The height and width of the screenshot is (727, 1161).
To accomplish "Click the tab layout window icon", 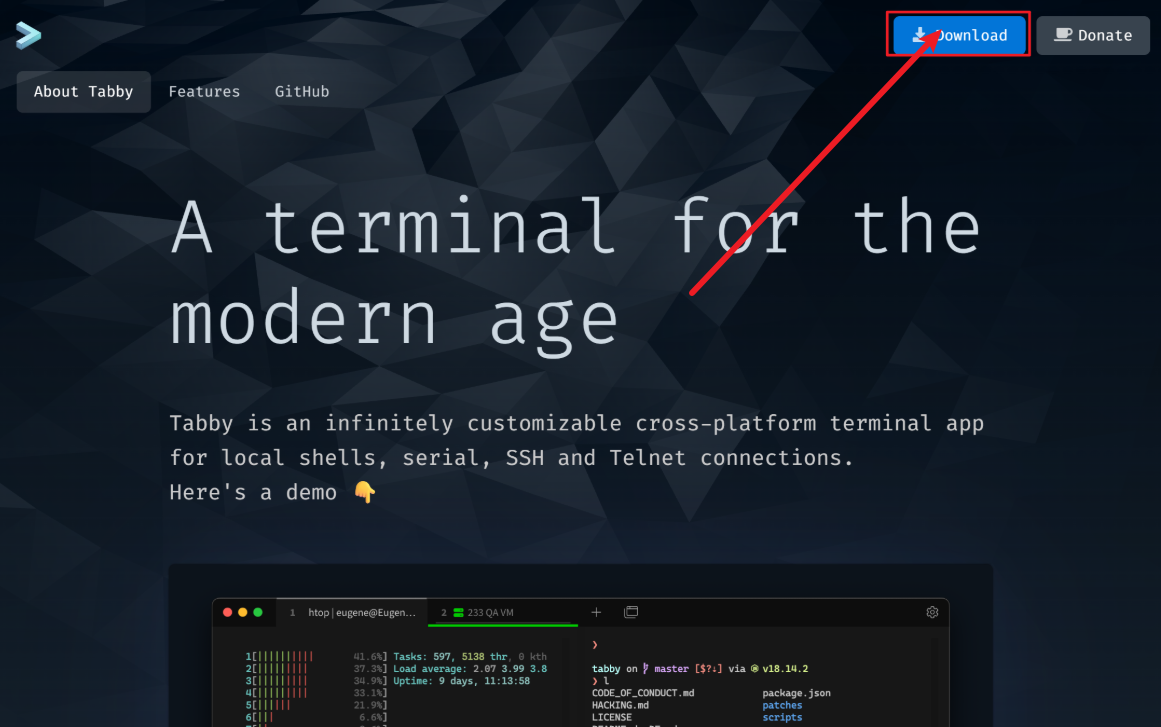I will pos(631,612).
